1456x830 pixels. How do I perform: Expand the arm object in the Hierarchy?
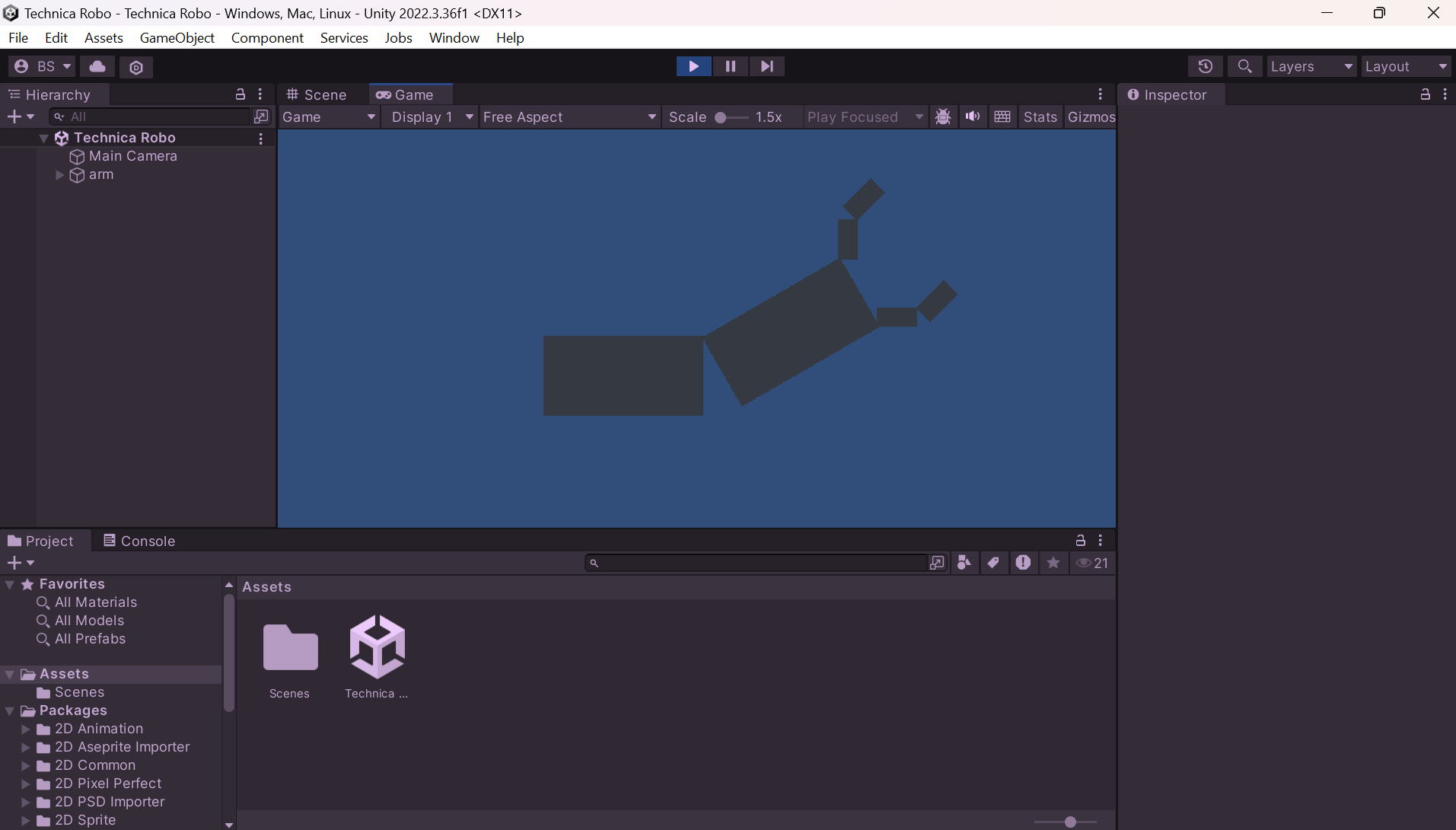[59, 174]
